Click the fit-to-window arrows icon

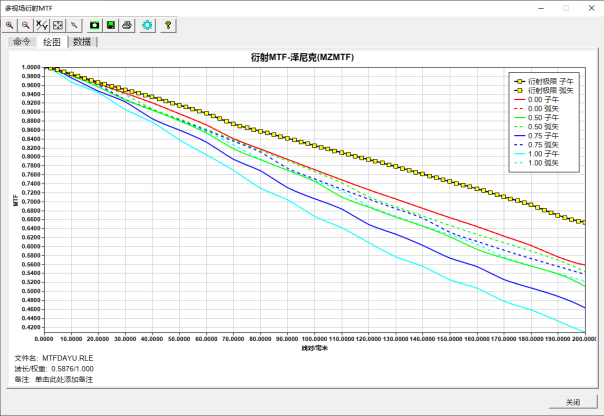(x=58, y=25)
